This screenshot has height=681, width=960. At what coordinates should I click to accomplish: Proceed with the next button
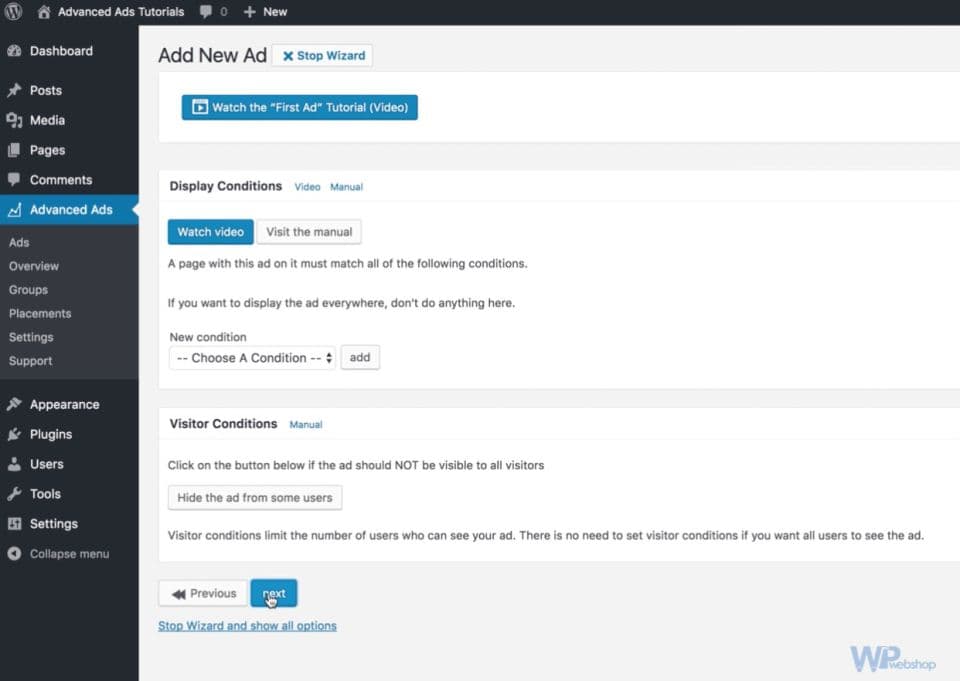coord(274,593)
